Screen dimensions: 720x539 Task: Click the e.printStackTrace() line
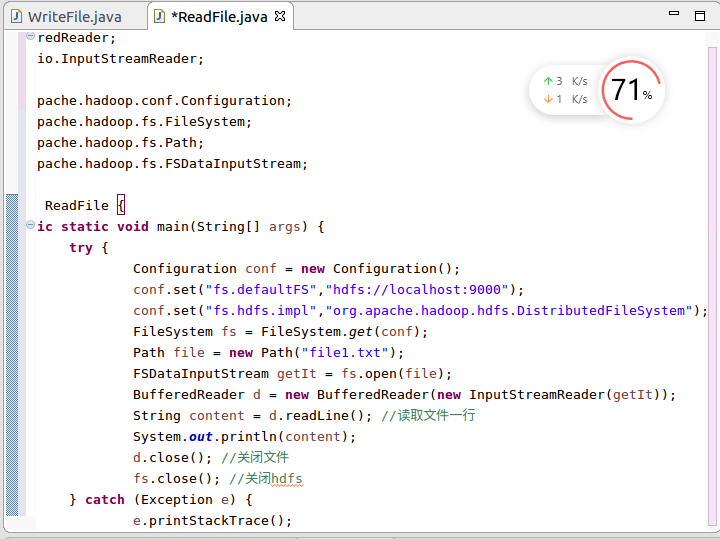[212, 521]
